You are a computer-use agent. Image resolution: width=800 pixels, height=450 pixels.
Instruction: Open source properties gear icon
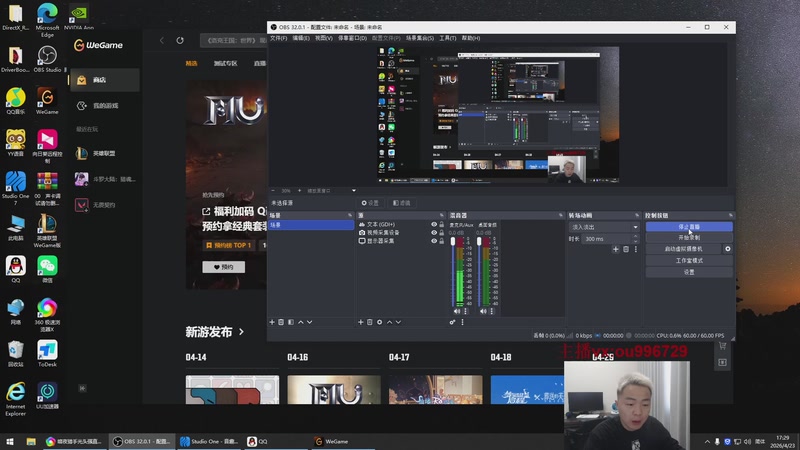[380, 322]
